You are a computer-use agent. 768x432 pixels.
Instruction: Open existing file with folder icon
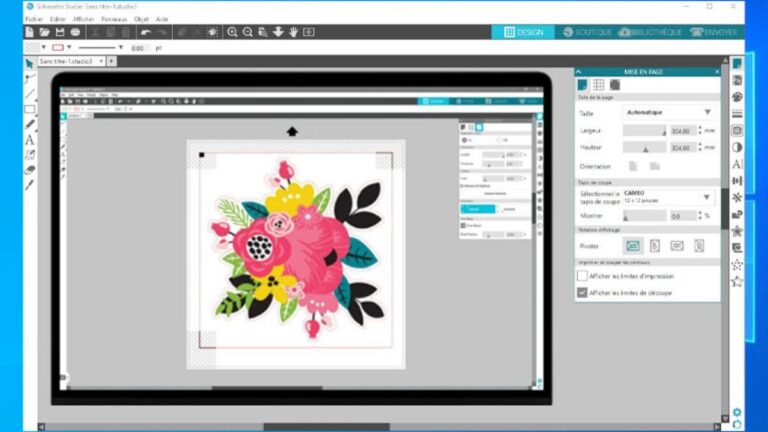[45, 32]
